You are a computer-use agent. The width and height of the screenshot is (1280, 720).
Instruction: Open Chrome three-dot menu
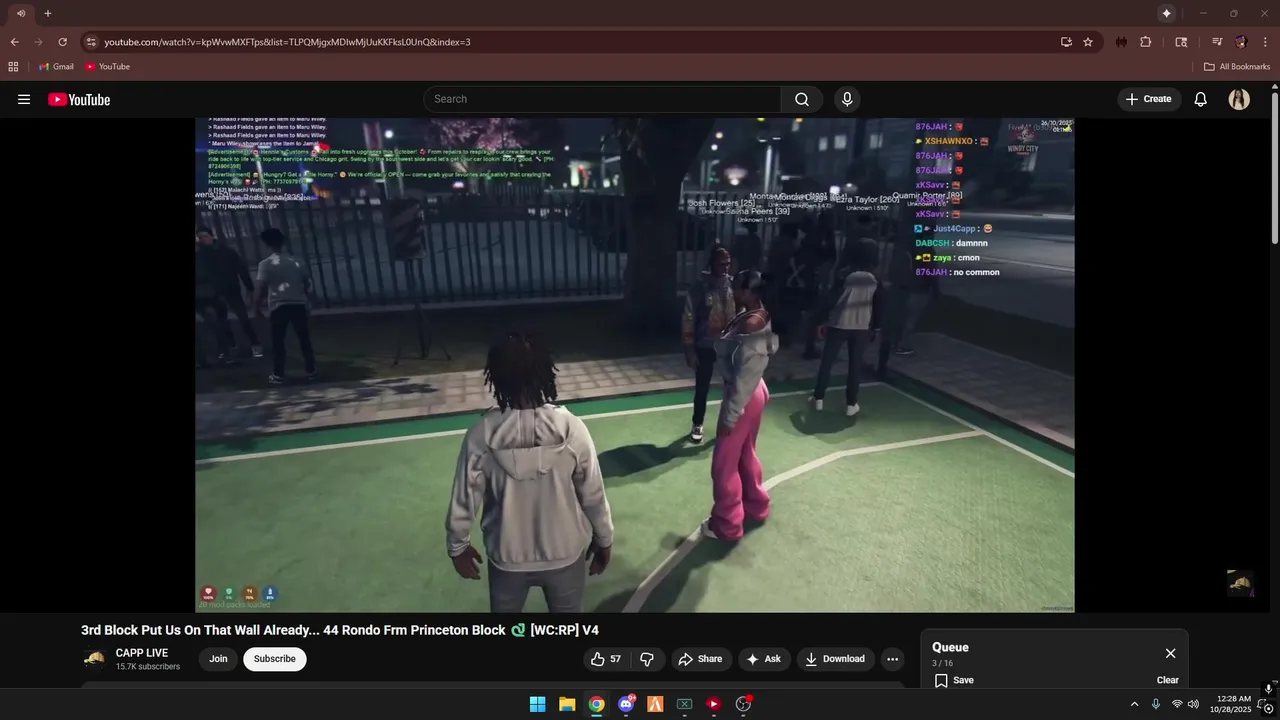coord(1265,42)
